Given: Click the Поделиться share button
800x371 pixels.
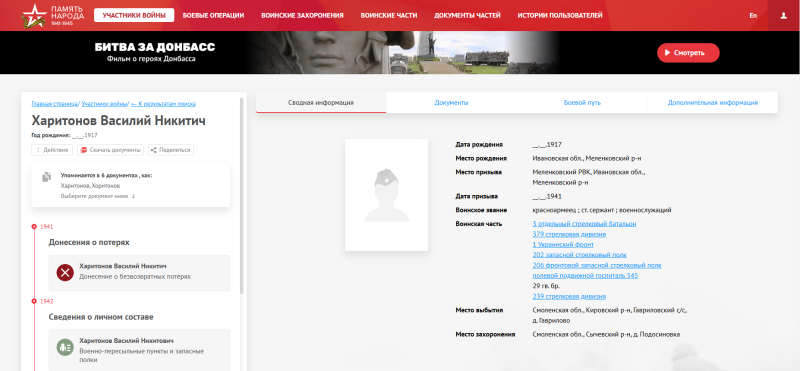Looking at the screenshot, I should 171,150.
